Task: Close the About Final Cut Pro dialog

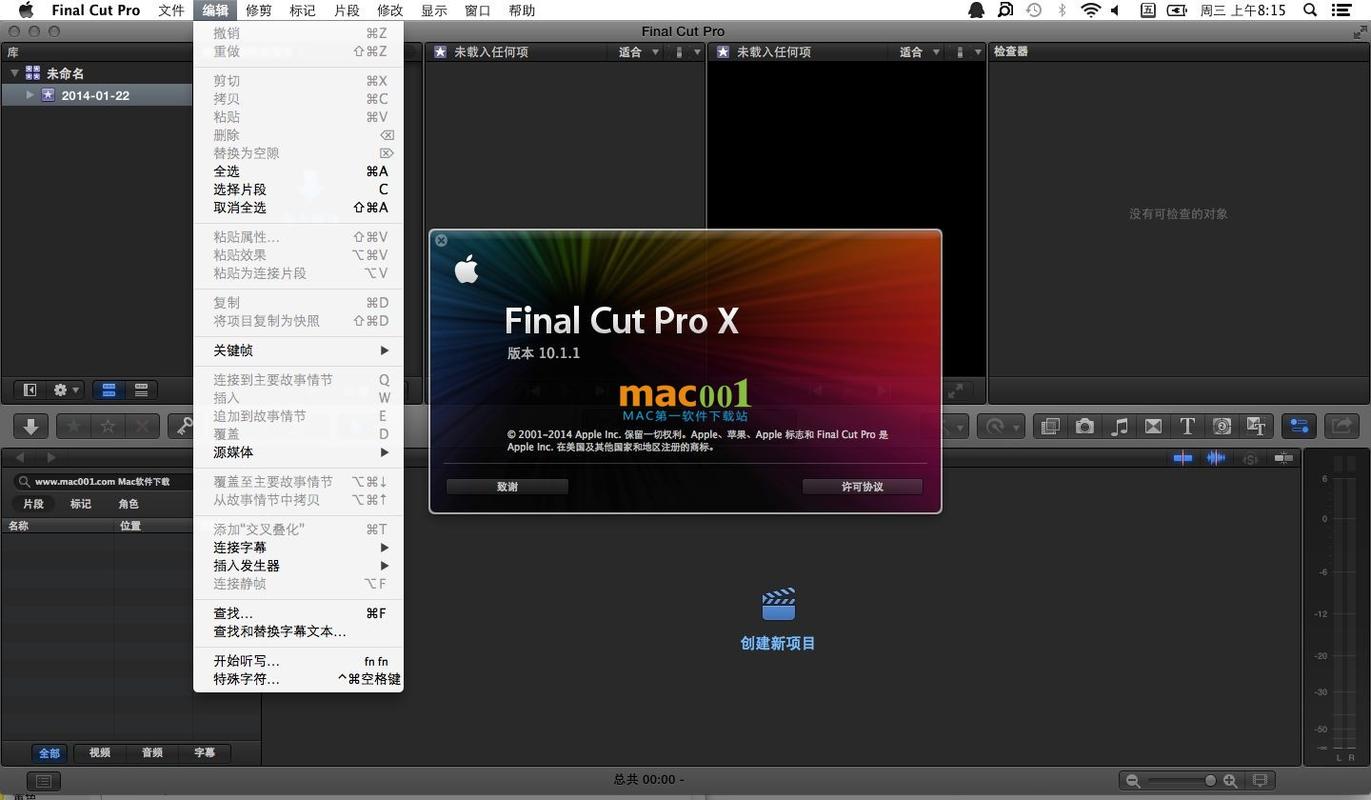Action: pyautogui.click(x=441, y=240)
